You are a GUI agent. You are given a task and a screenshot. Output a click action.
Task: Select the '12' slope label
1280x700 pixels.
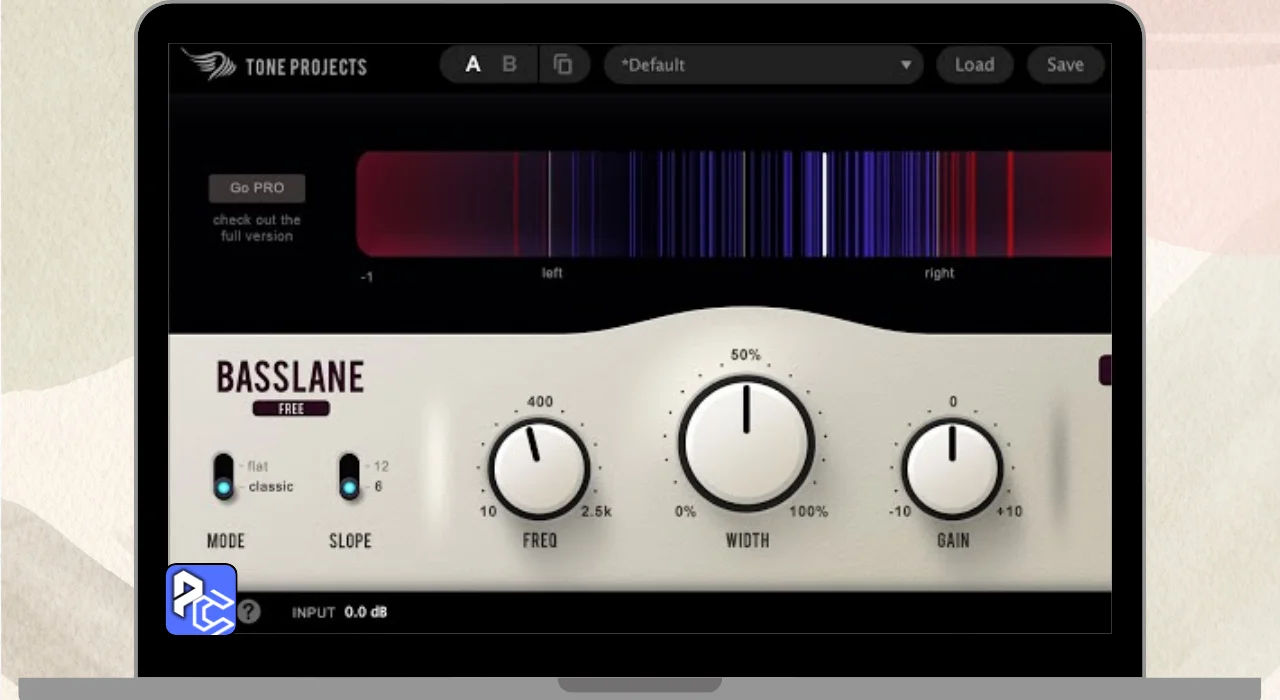pos(381,466)
